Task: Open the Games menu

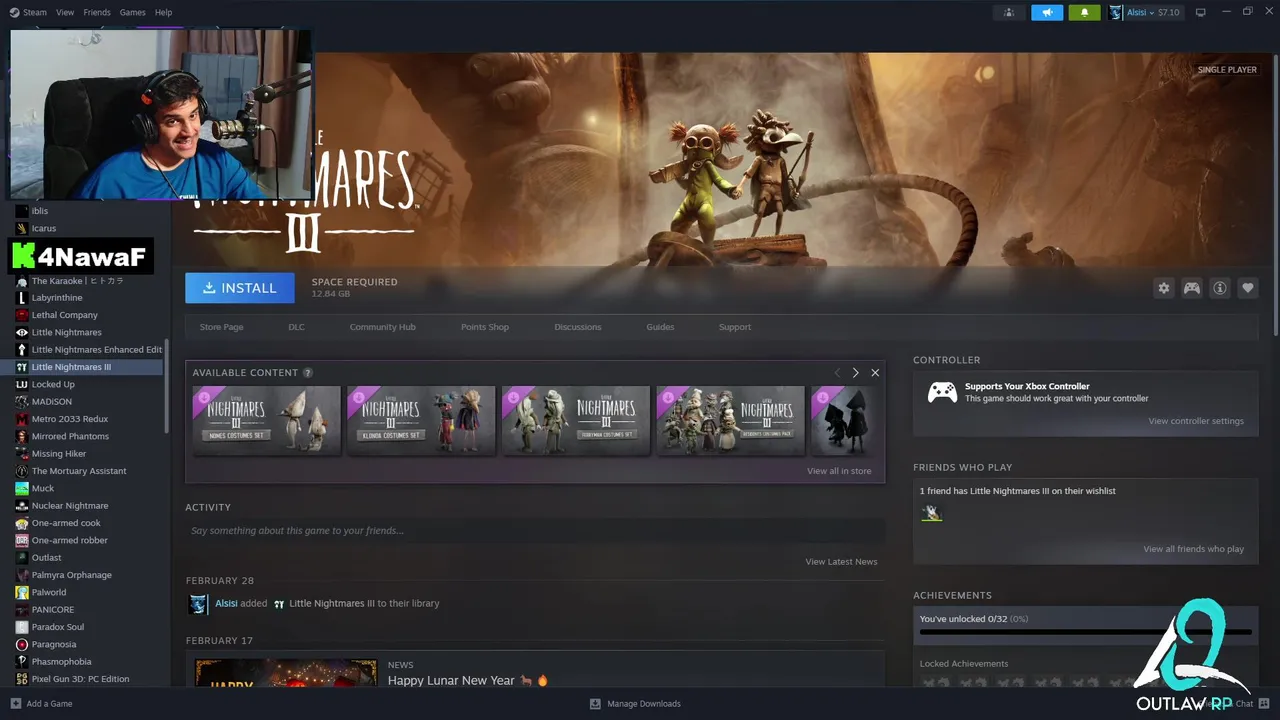Action: [133, 12]
